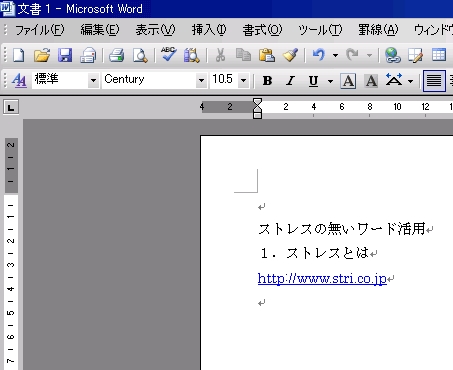This screenshot has width=453, height=370.
Task: Expand the style dropdown showing 標準
Action: point(93,80)
